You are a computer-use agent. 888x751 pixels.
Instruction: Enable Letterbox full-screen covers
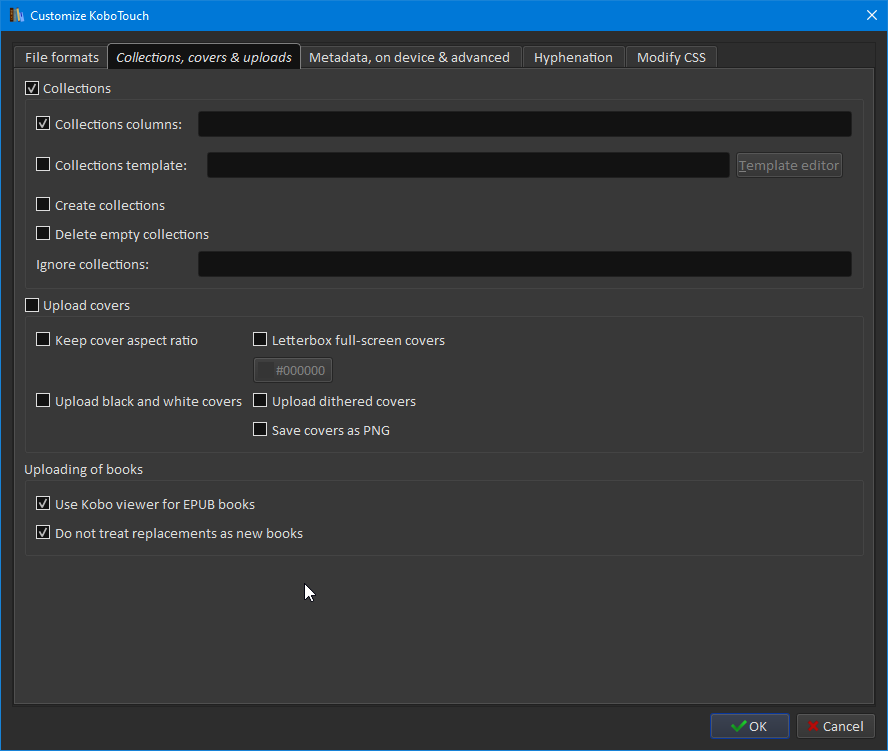(260, 339)
